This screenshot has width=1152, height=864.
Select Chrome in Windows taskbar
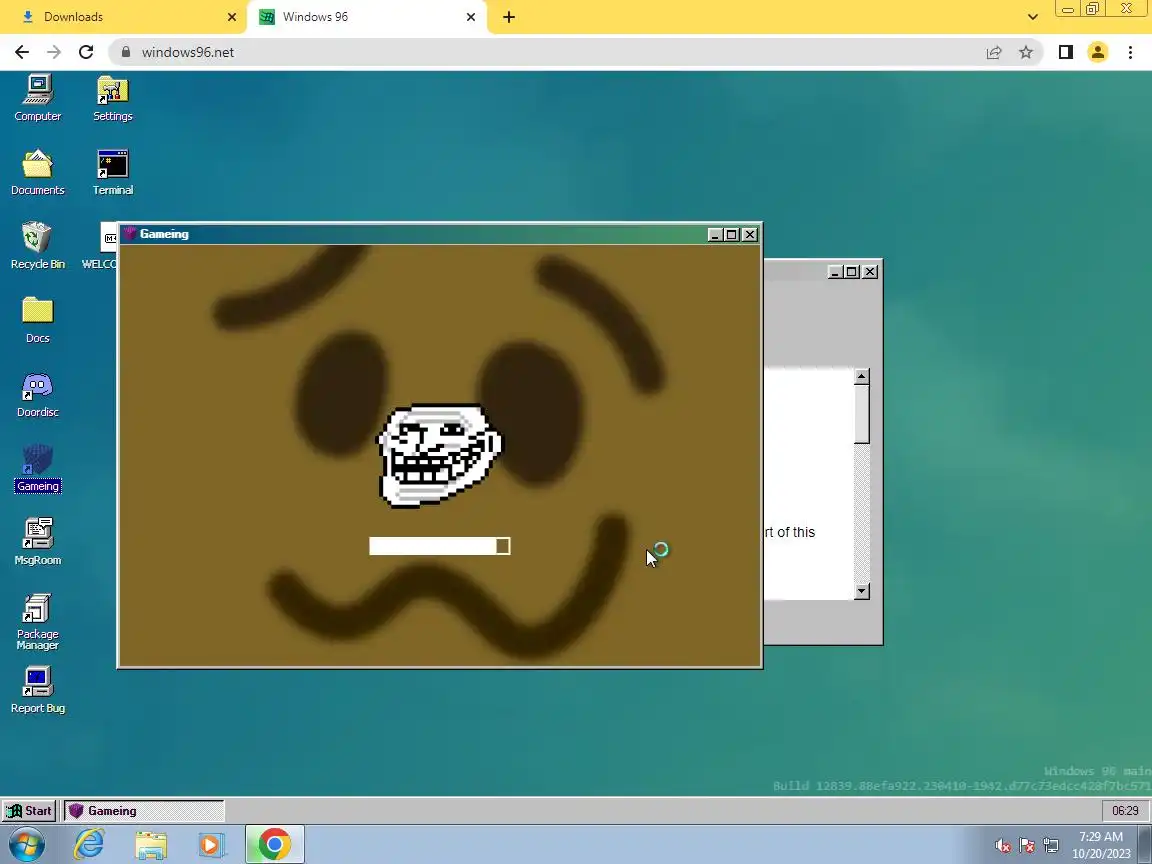point(274,845)
